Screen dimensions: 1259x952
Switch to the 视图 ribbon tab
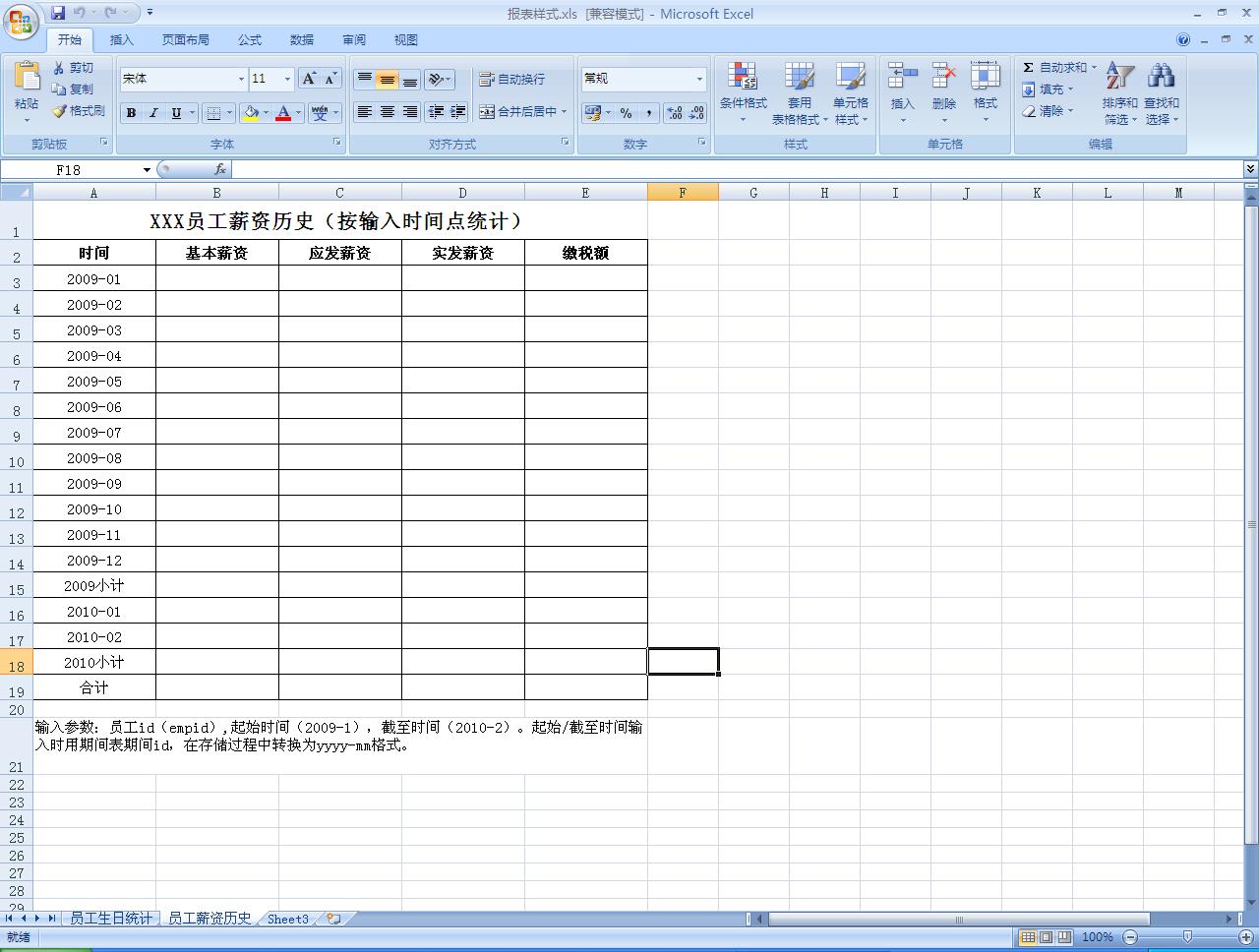click(x=406, y=40)
